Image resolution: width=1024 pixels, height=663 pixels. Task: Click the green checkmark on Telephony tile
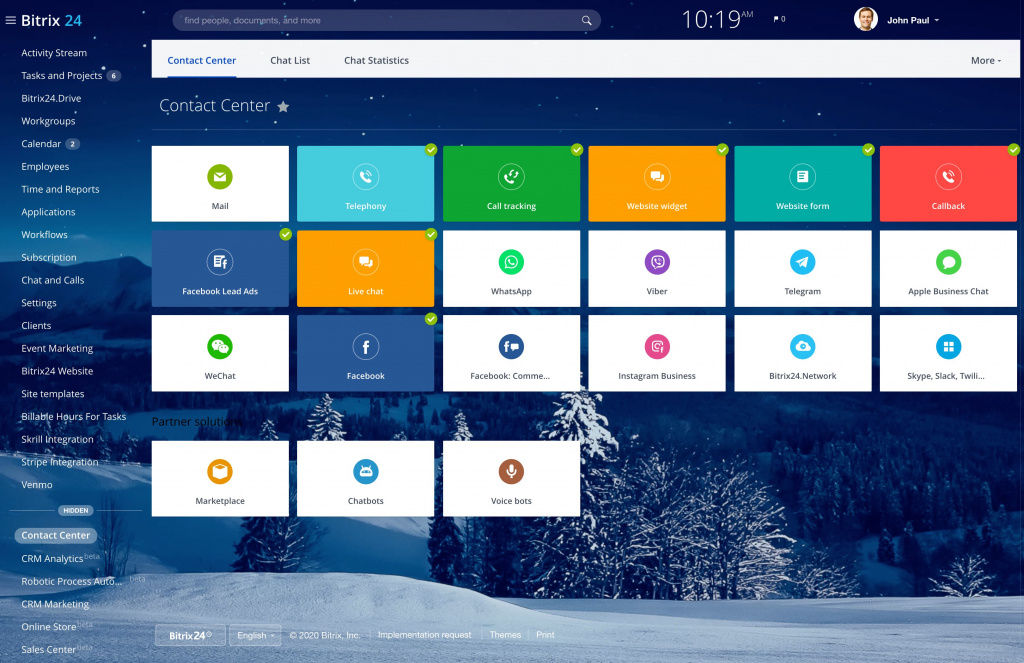click(431, 149)
